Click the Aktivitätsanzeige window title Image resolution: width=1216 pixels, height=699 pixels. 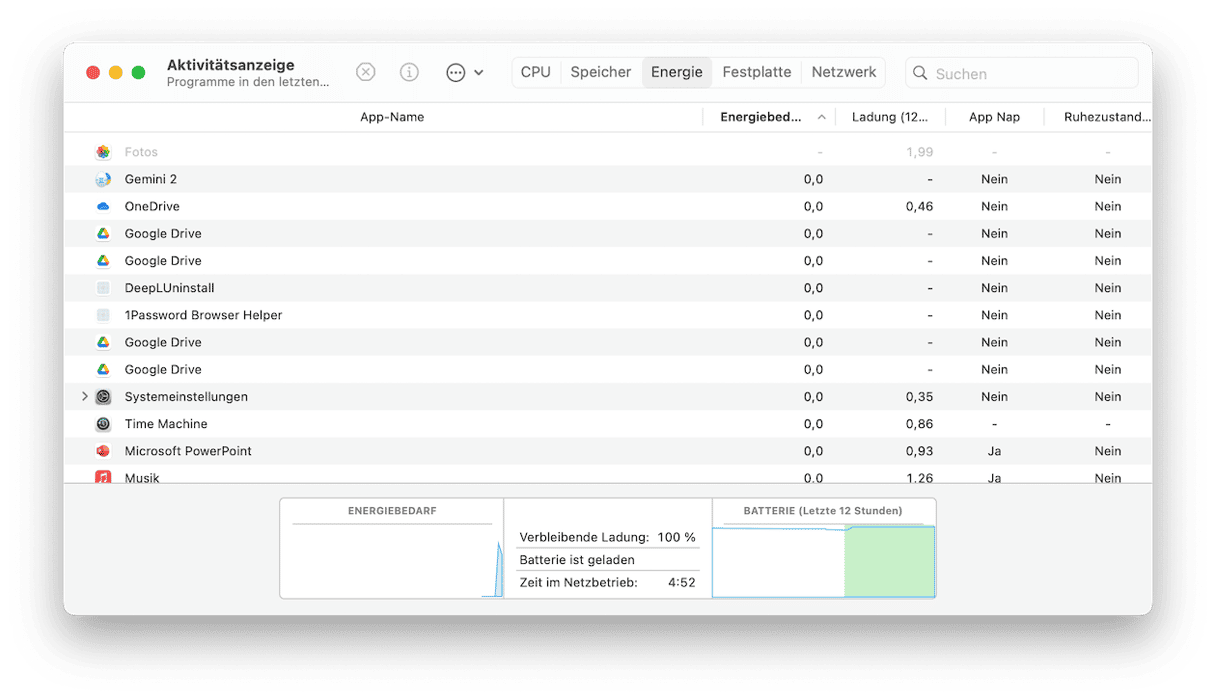[231, 65]
